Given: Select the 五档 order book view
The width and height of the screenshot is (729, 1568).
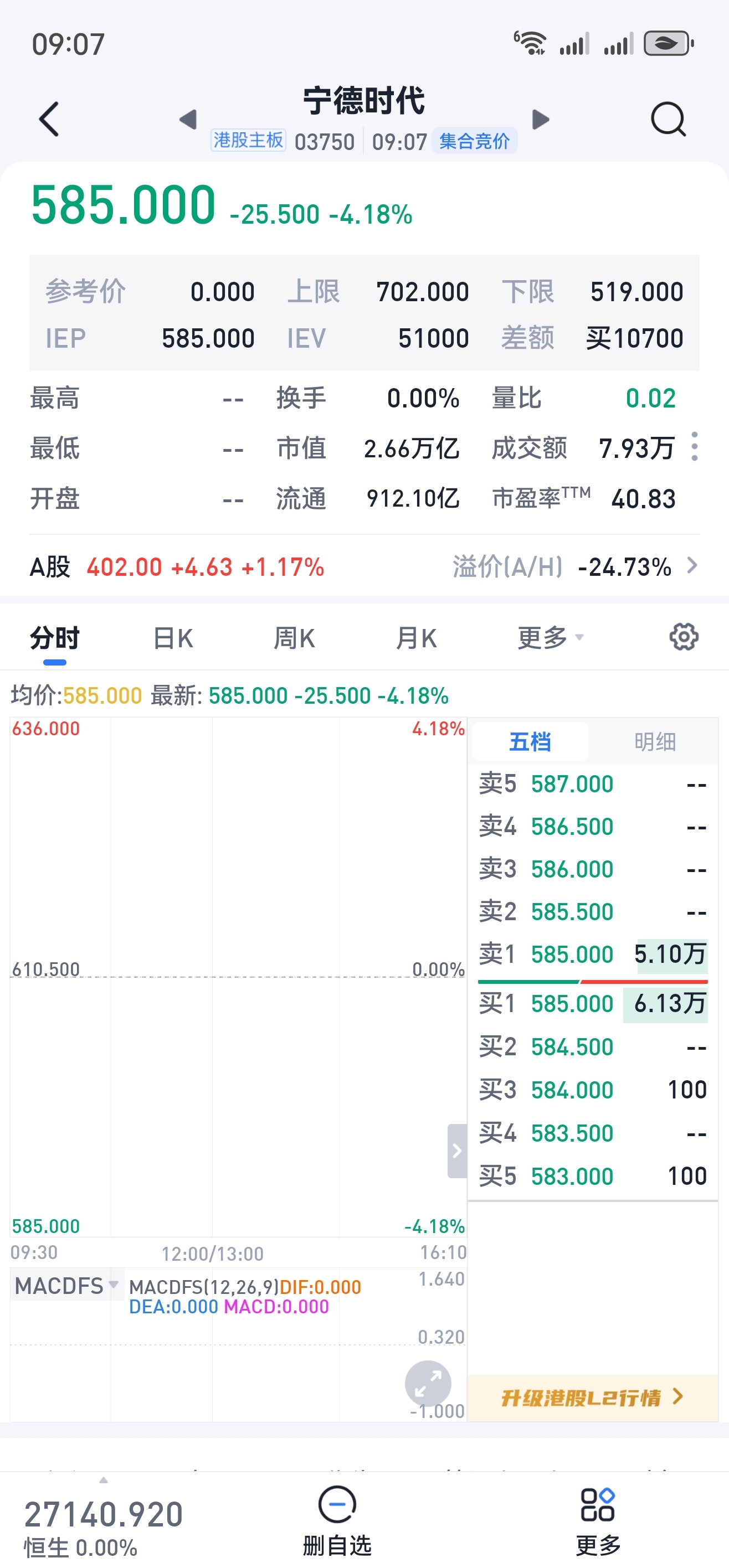Looking at the screenshot, I should pyautogui.click(x=530, y=742).
